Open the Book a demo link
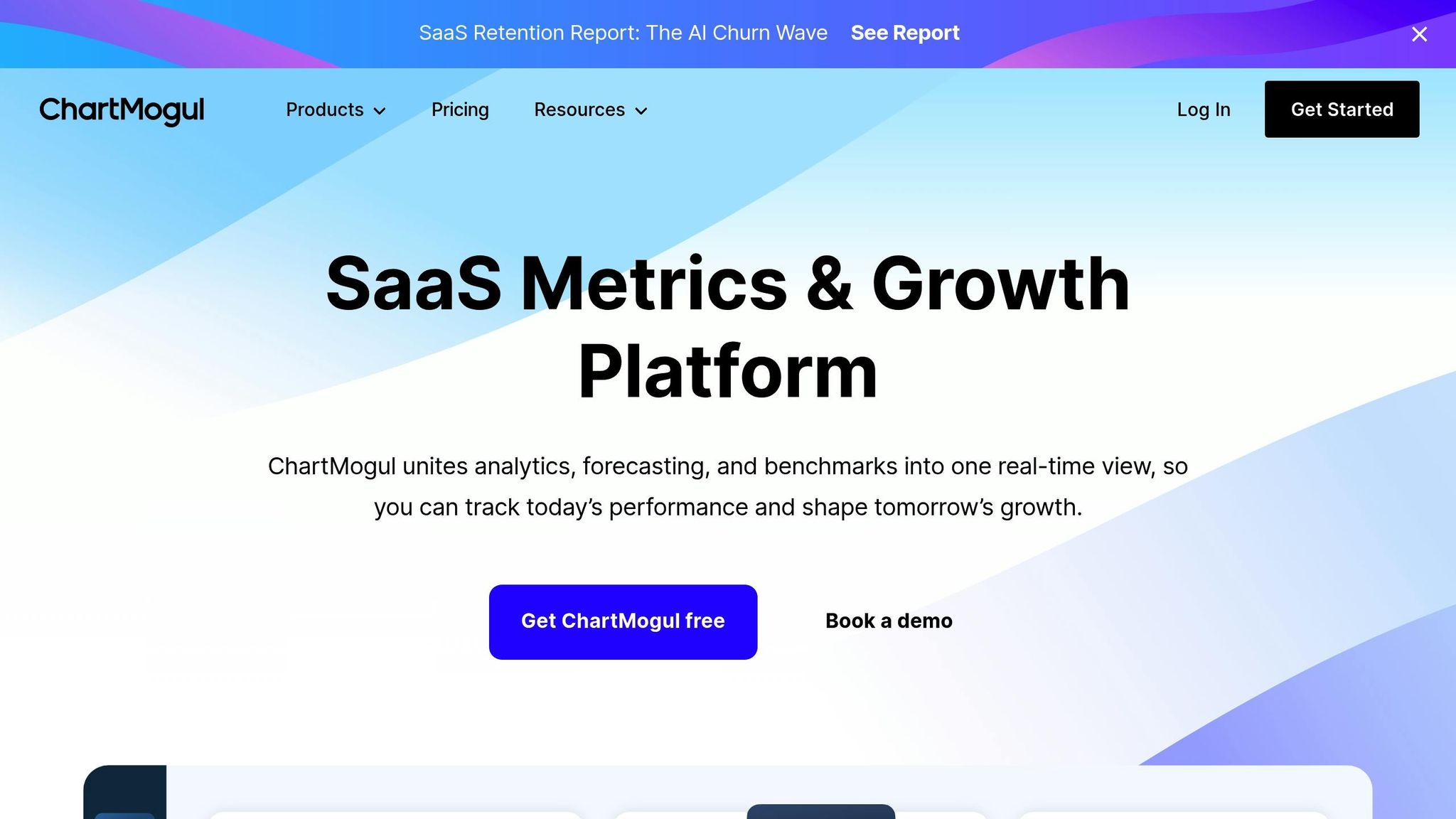The width and height of the screenshot is (1456, 819). coord(888,621)
